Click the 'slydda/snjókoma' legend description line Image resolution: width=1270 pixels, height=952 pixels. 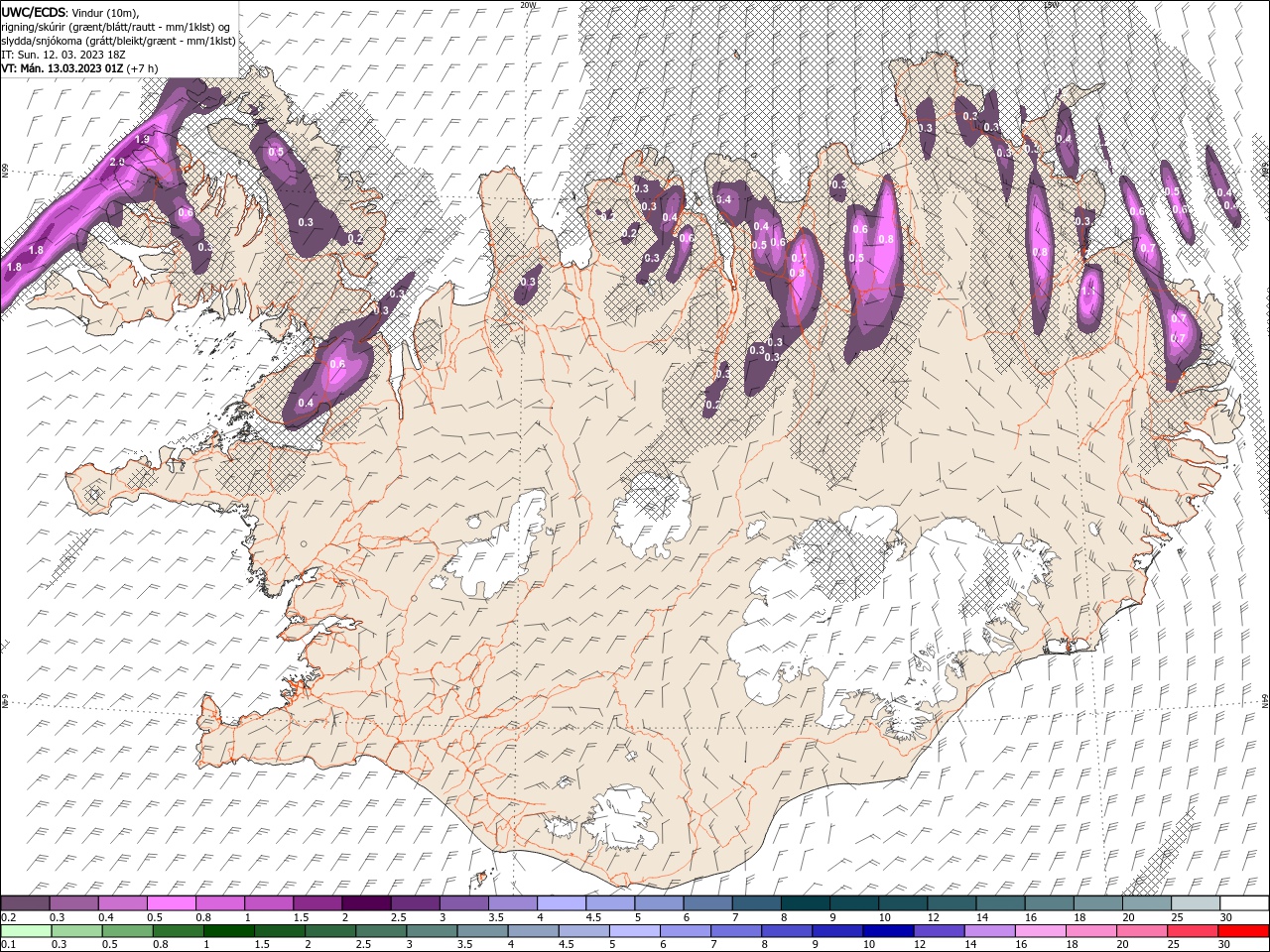tap(118, 41)
